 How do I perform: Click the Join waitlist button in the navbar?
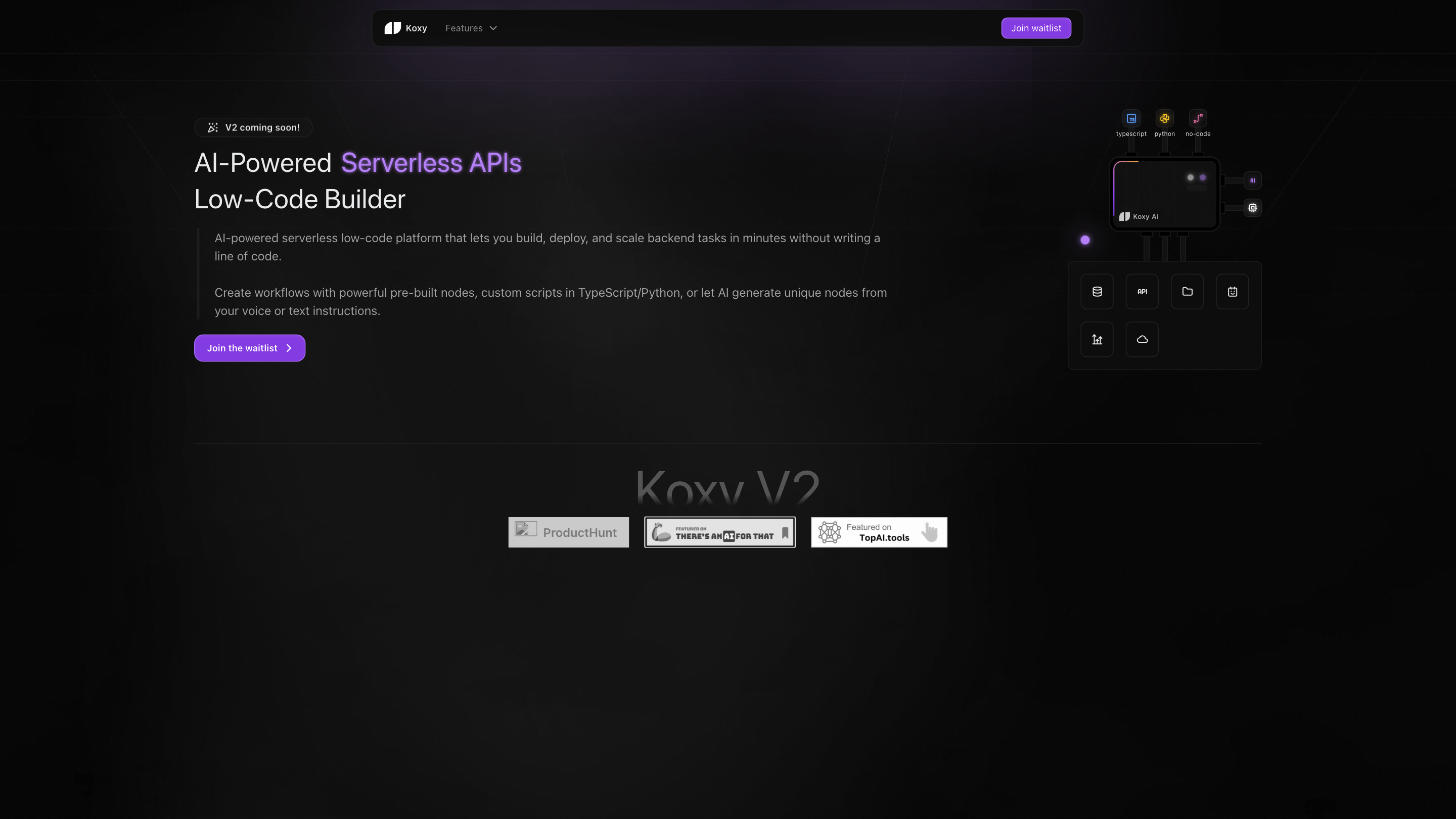point(1036,28)
